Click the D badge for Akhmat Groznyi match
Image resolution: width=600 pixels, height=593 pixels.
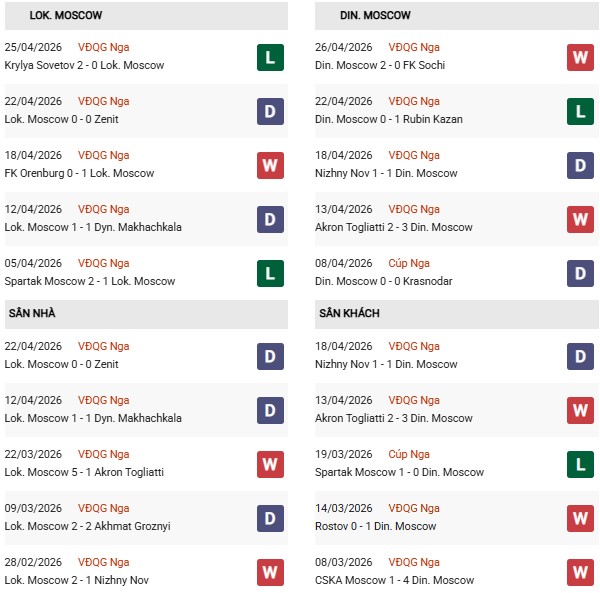(x=270, y=518)
